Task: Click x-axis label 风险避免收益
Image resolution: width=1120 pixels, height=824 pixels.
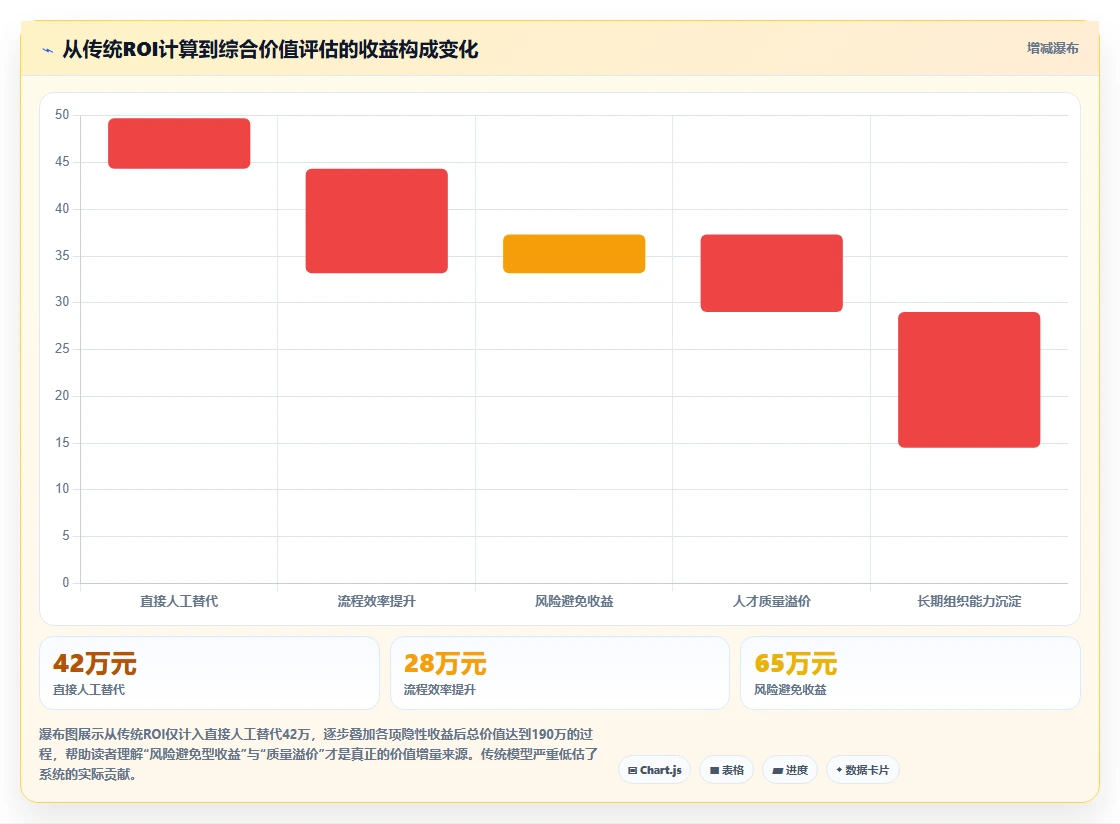Action: [574, 601]
